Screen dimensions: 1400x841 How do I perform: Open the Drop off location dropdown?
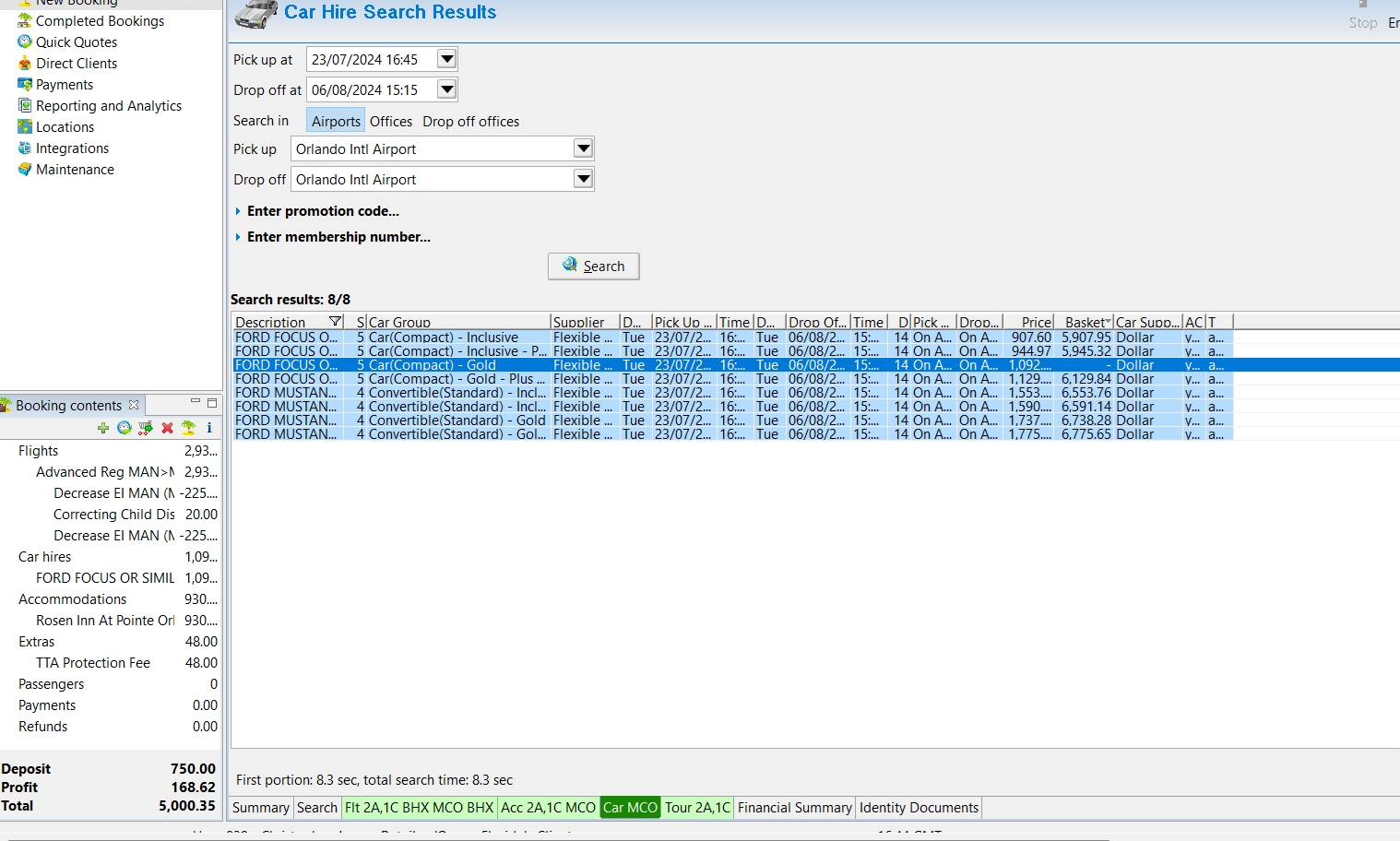[583, 179]
